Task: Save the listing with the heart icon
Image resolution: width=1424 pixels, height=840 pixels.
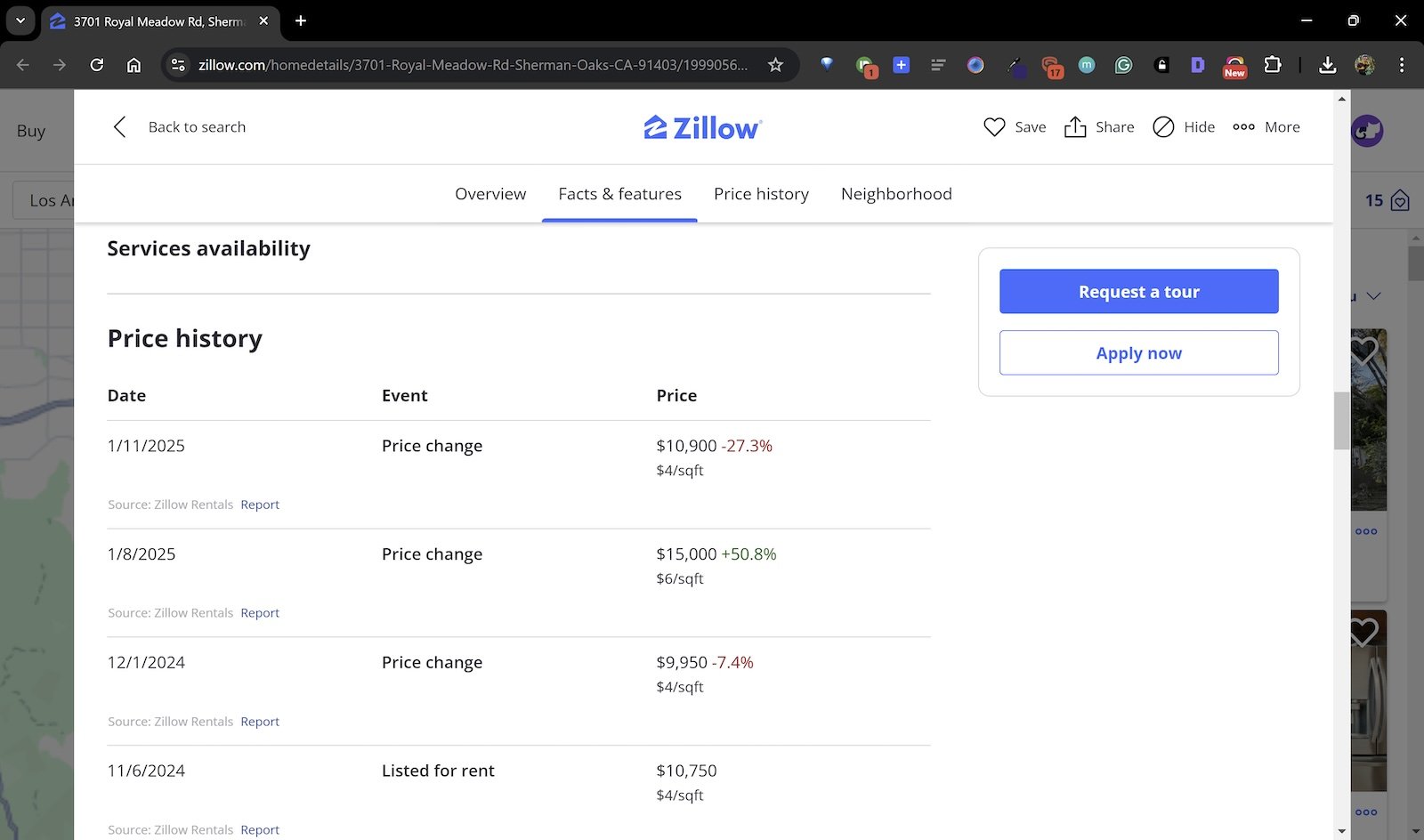Action: coord(994,127)
